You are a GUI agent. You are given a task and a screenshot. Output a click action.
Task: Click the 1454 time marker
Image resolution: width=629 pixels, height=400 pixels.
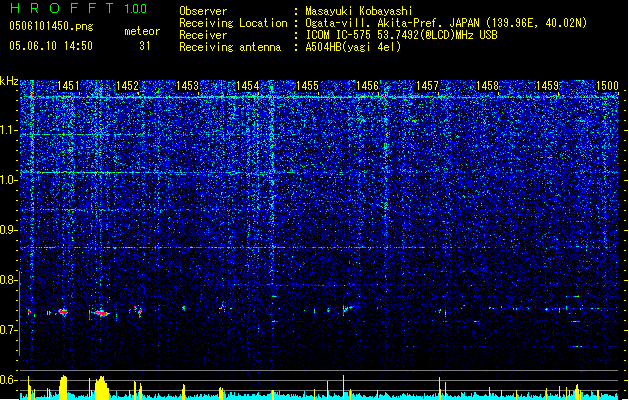point(248,86)
